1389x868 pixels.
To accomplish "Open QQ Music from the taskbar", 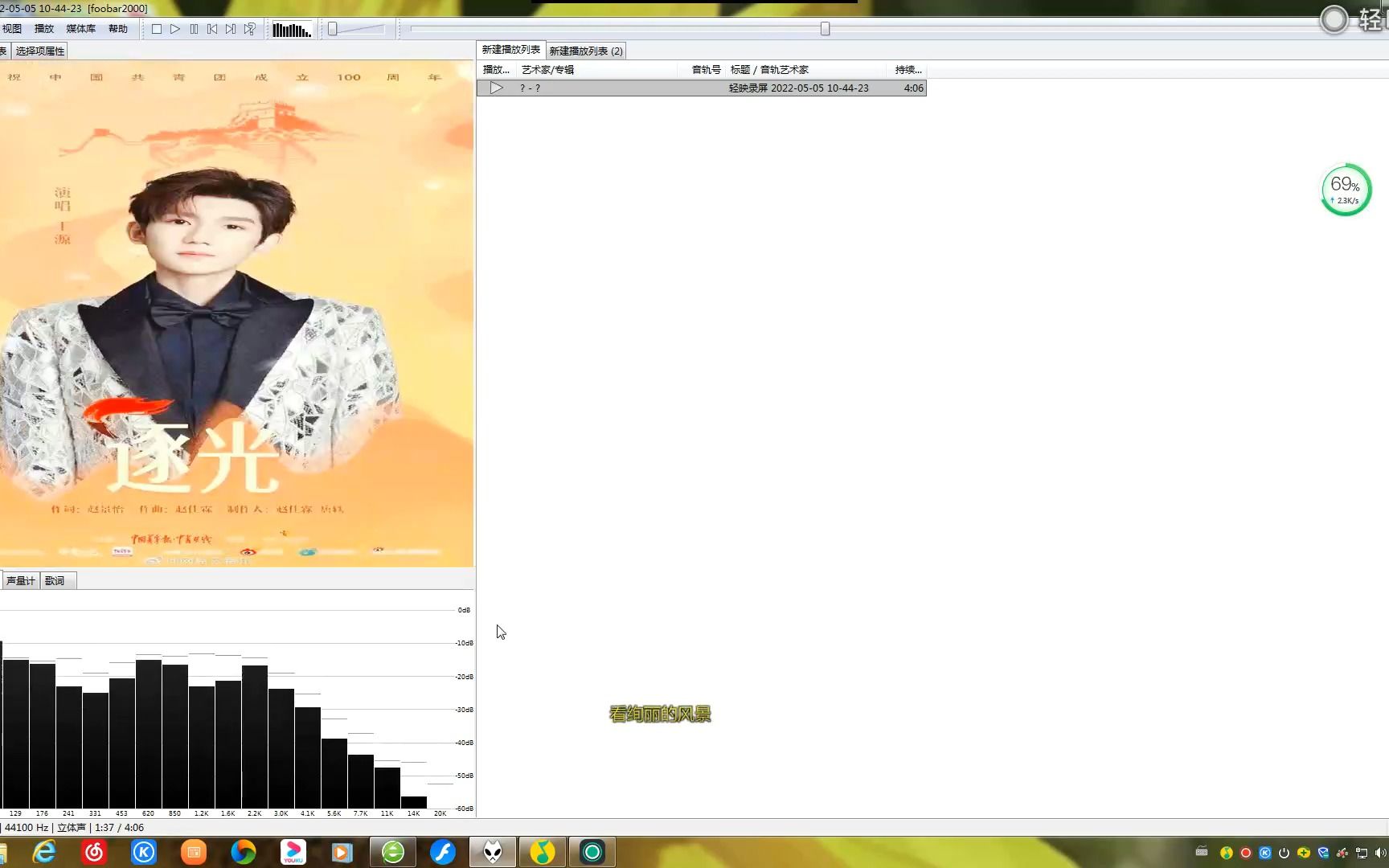I will (x=543, y=852).
